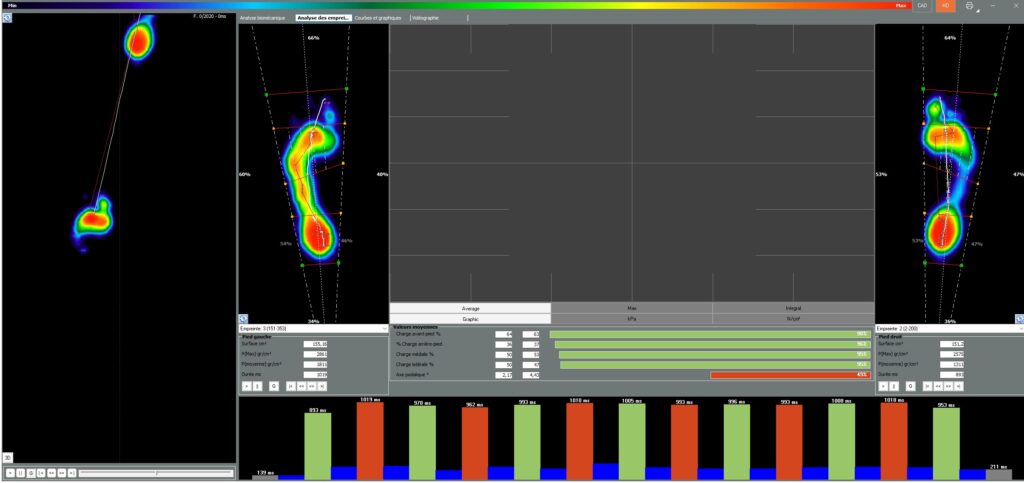The height and width of the screenshot is (483, 1024).
Task: Play the left foot (Pied gauche) animation
Action: (246, 384)
